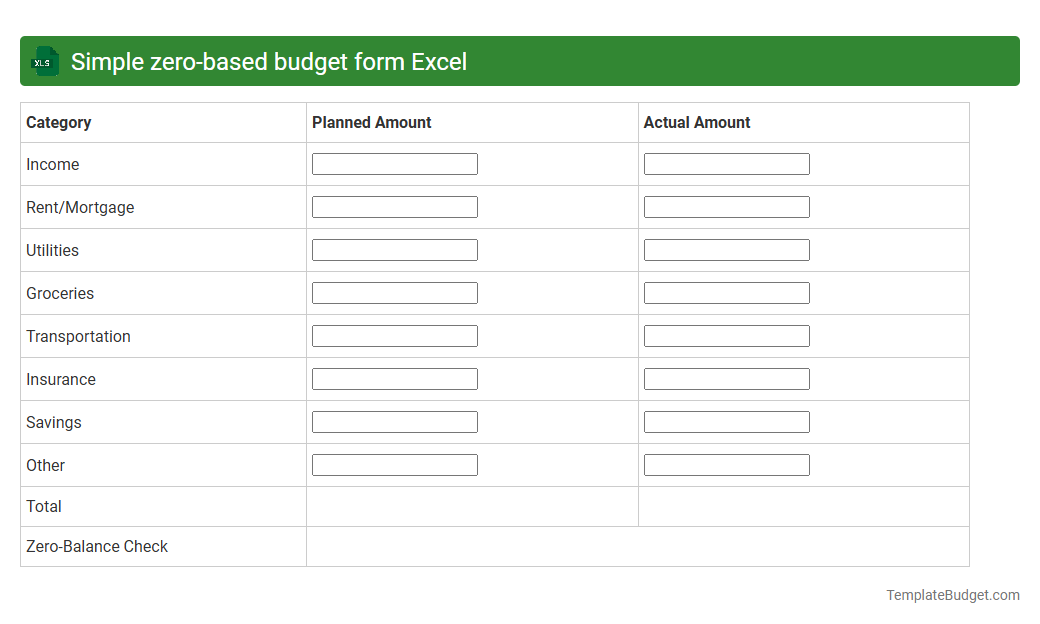Click the Actual Amount column header

pyautogui.click(x=697, y=122)
